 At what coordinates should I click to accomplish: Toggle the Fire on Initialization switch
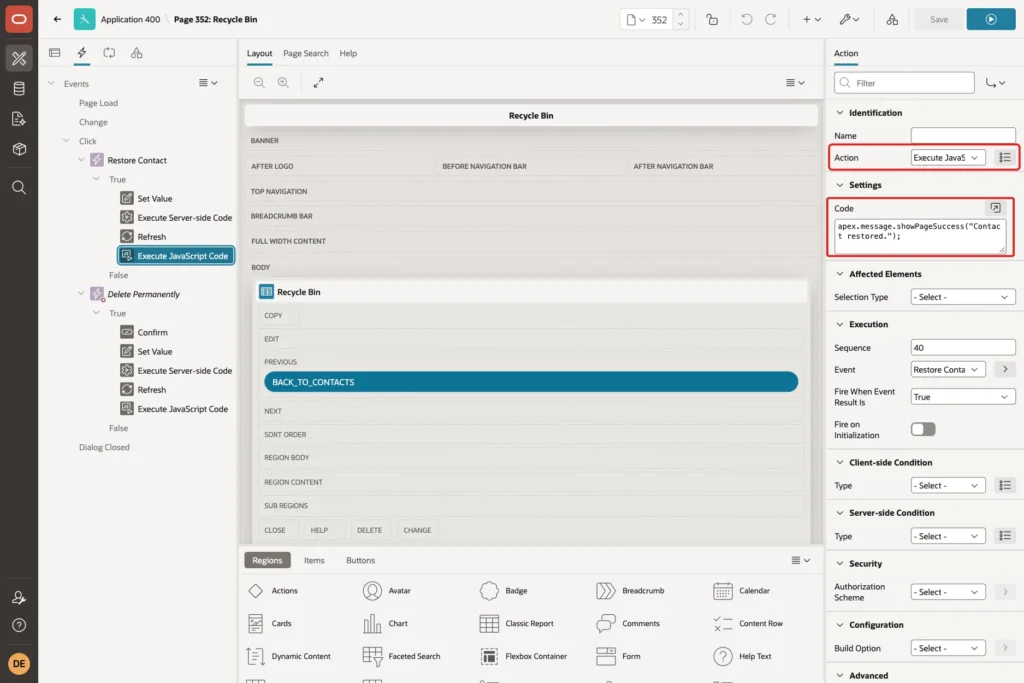[923, 429]
